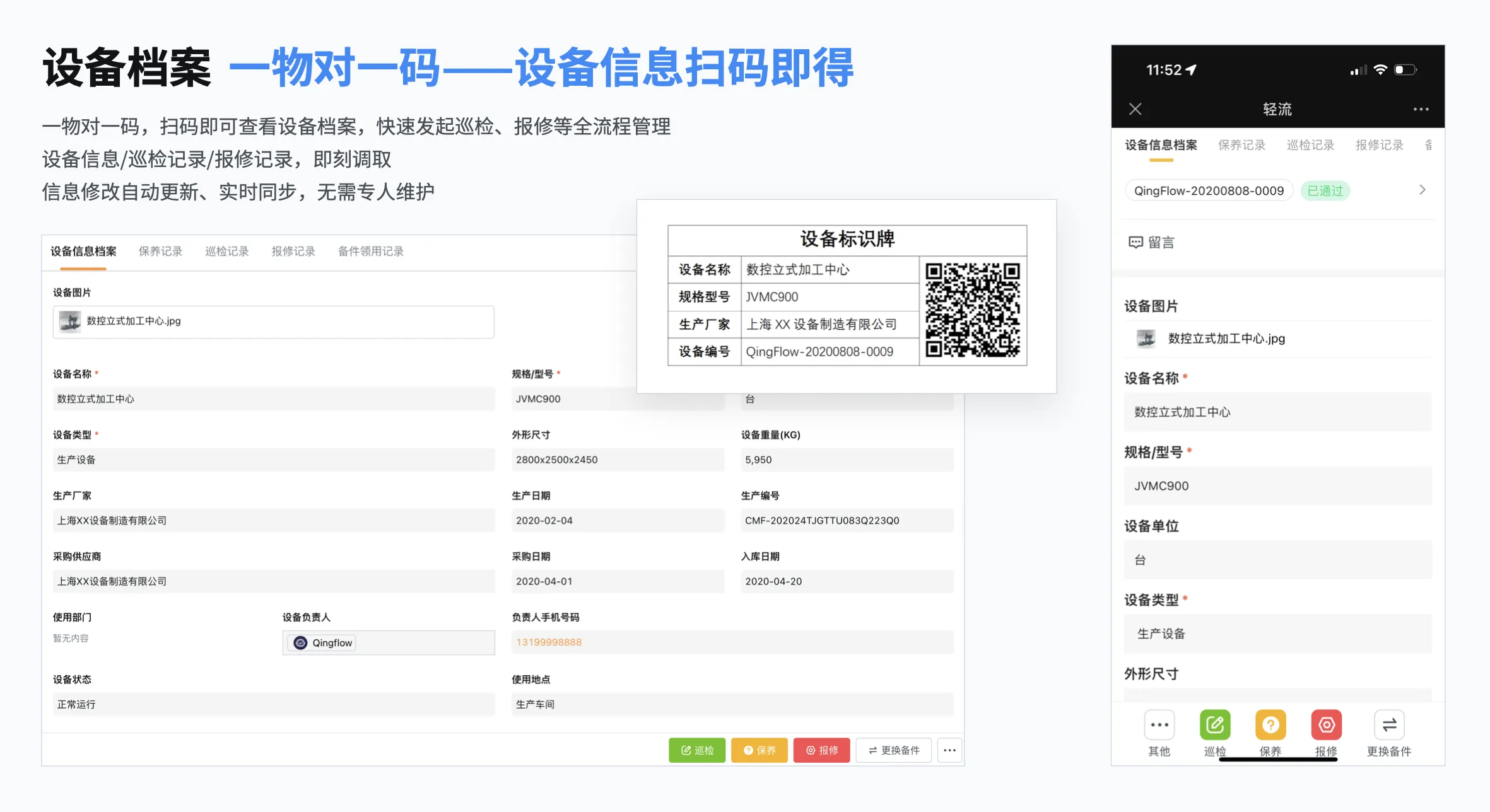Tap the 更换备件 swap icon on mobile
This screenshot has height=812, width=1490.
[x=1388, y=725]
